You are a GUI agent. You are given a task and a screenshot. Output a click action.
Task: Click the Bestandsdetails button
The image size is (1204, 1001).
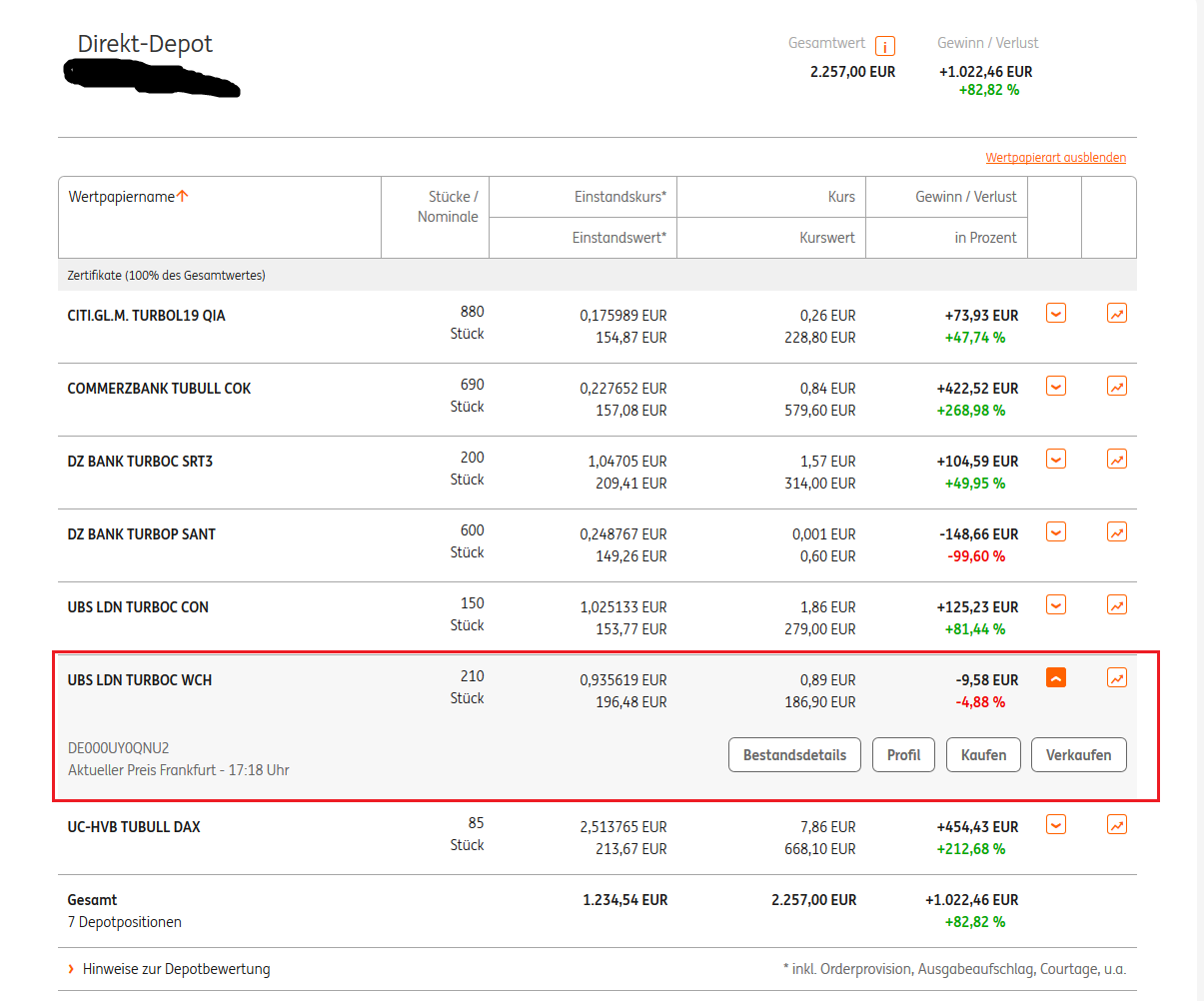pos(794,755)
